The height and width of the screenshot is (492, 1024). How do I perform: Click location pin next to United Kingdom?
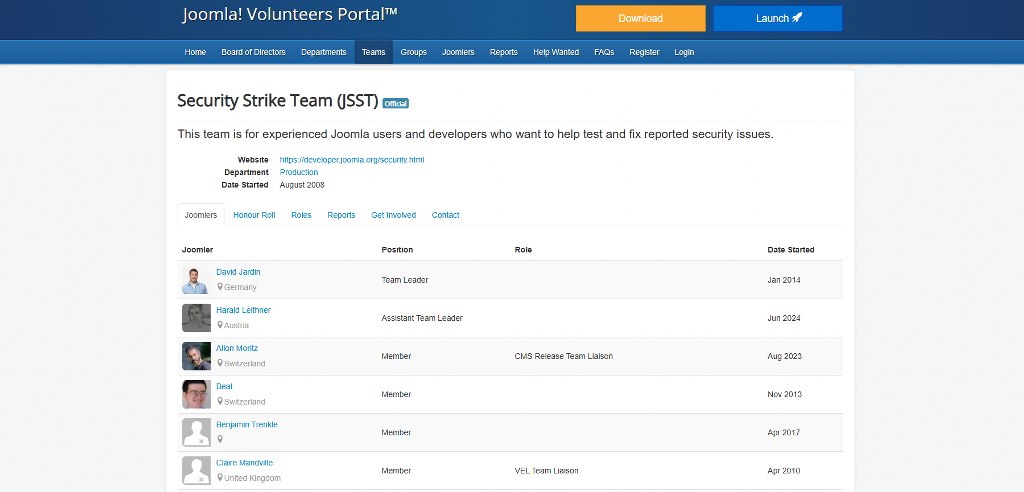click(220, 478)
